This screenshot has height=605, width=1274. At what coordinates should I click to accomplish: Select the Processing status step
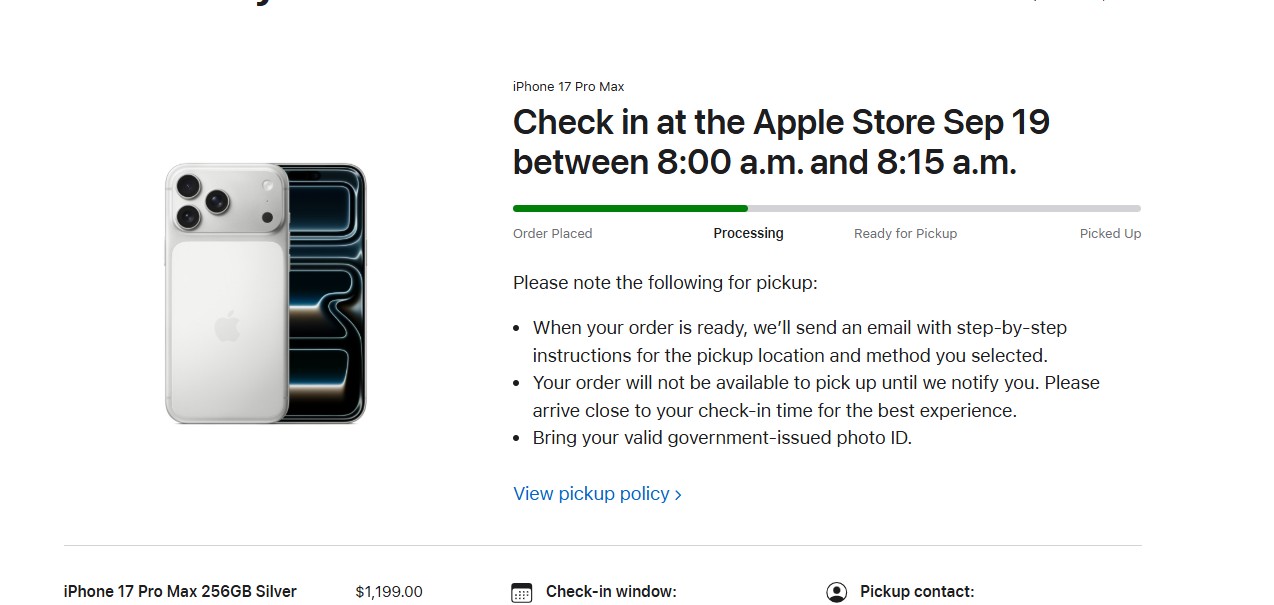tap(748, 234)
